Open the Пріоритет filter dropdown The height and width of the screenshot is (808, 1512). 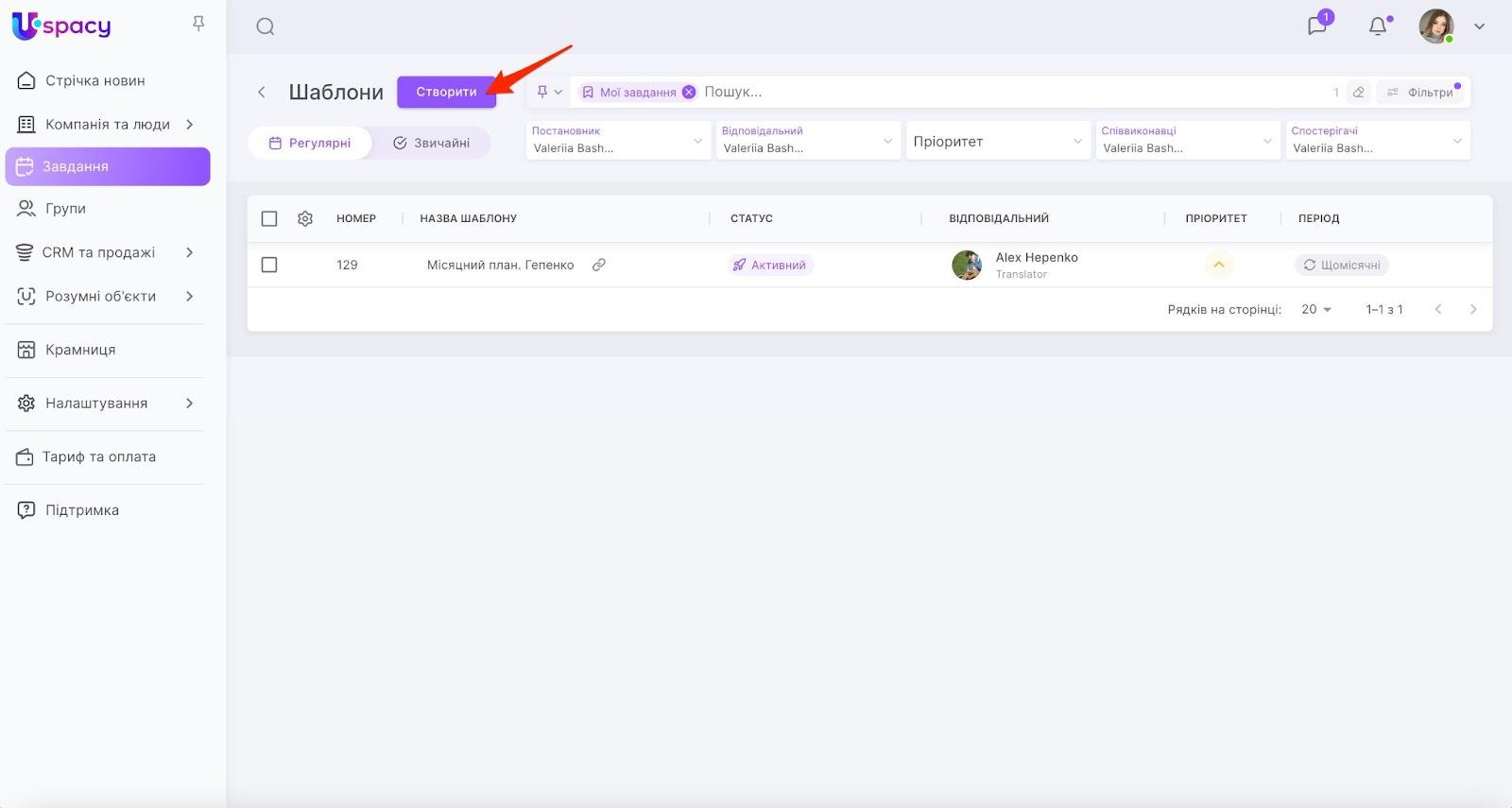pyautogui.click(x=998, y=141)
